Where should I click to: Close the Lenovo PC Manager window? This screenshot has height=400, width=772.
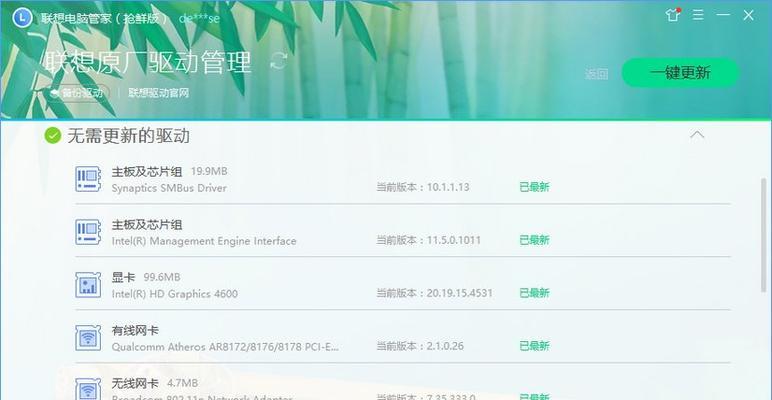coord(748,15)
